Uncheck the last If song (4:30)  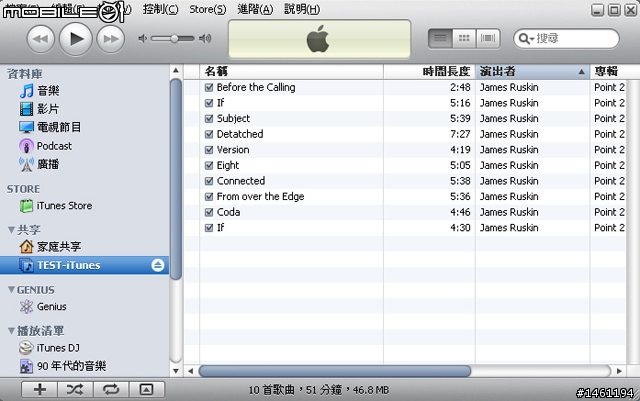(x=209, y=228)
